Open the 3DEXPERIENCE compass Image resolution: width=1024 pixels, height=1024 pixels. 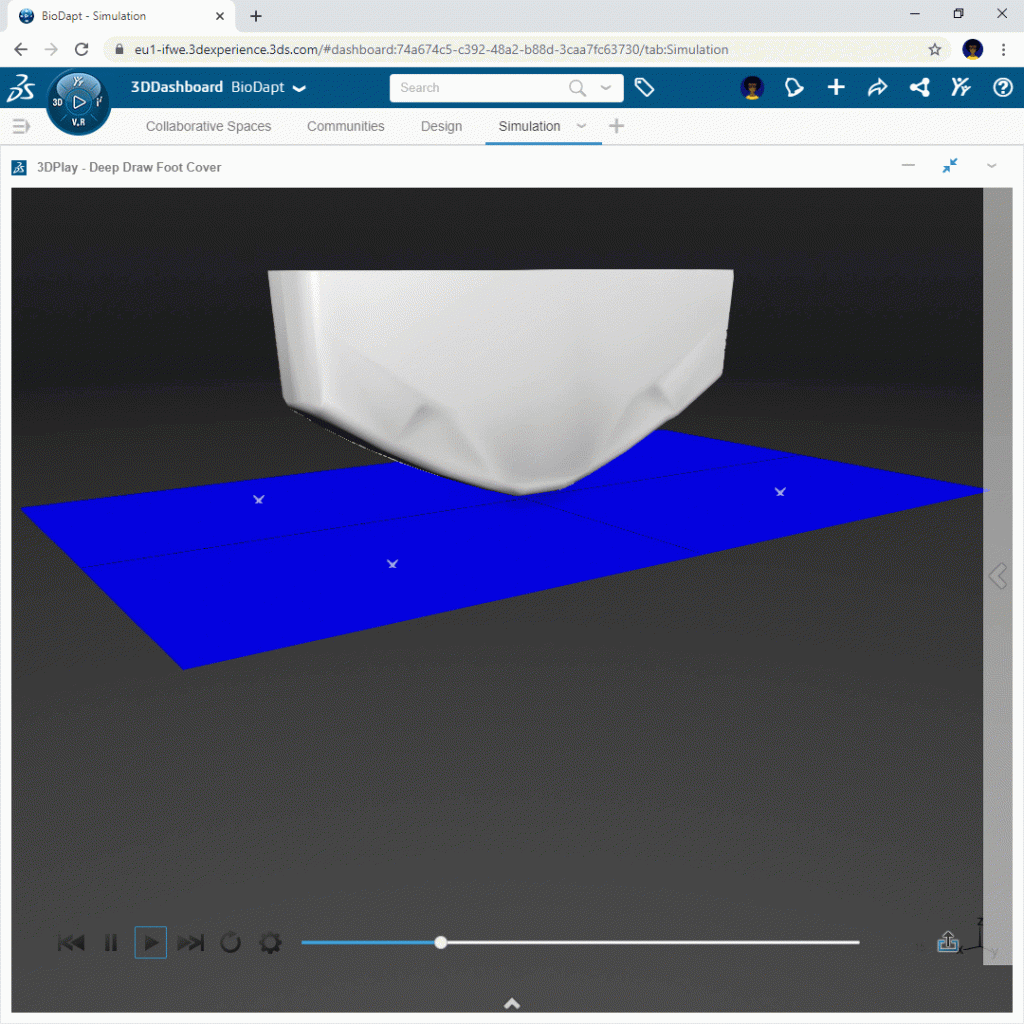click(x=79, y=102)
